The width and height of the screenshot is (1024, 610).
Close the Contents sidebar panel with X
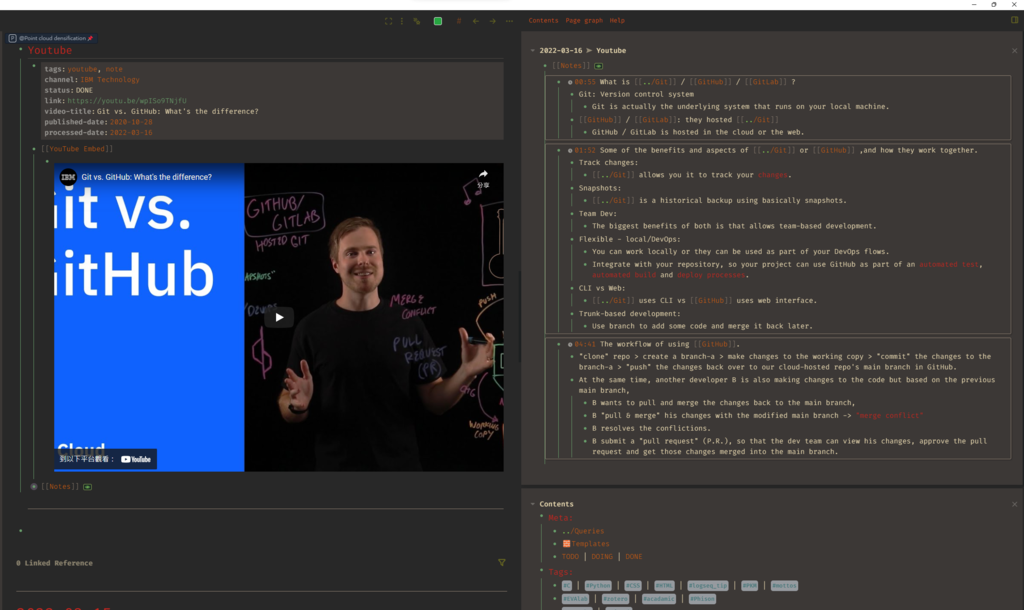coord(1014,504)
